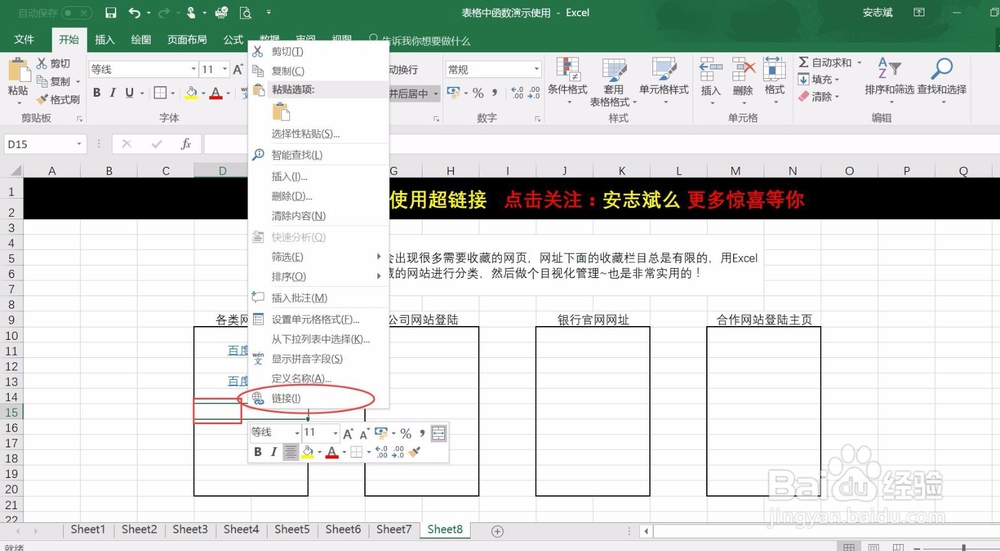The width and height of the screenshot is (1000, 551).
Task: Click merge cells icon in mini toolbar
Action: point(439,433)
